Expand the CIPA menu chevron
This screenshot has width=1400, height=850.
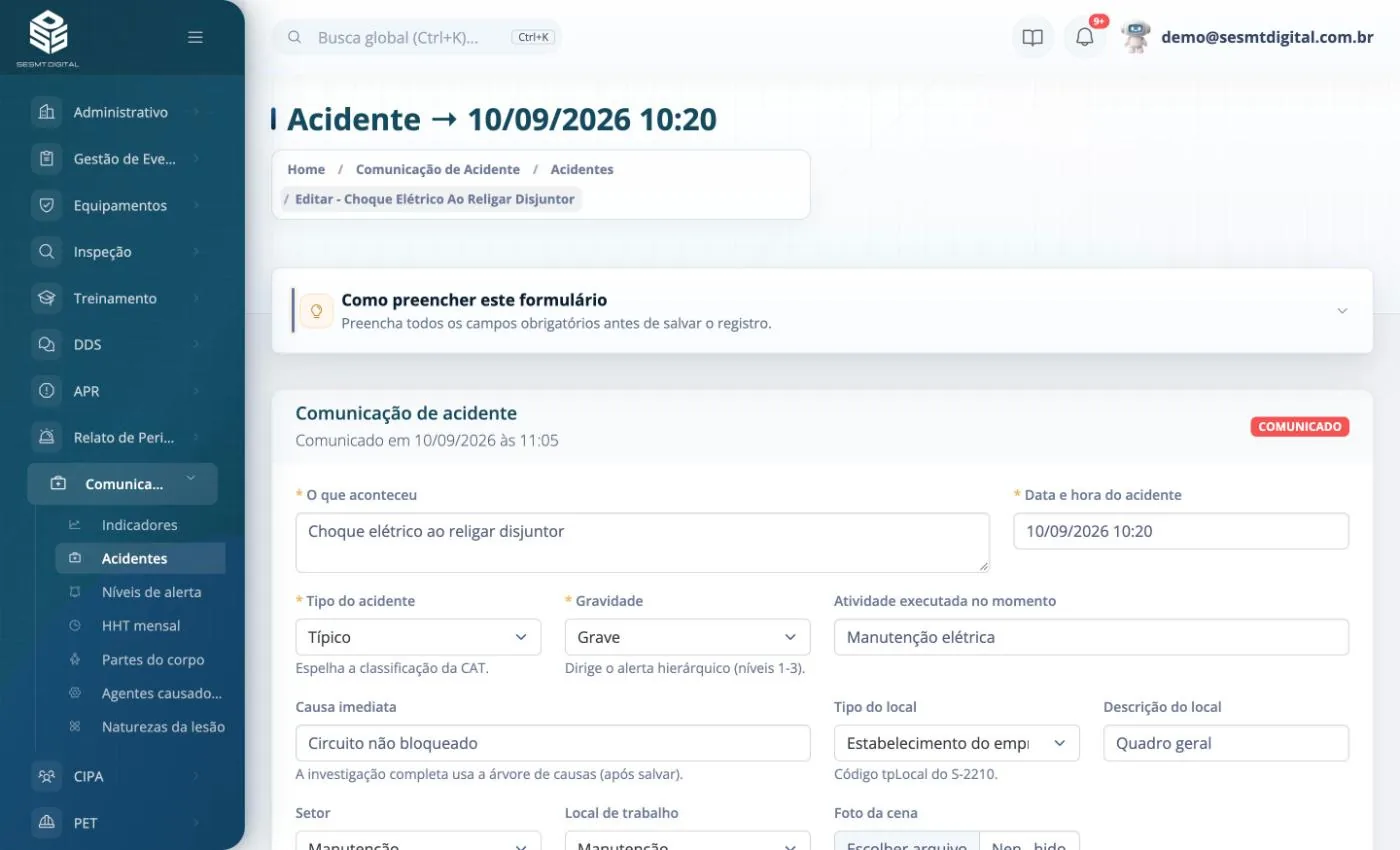coord(196,776)
